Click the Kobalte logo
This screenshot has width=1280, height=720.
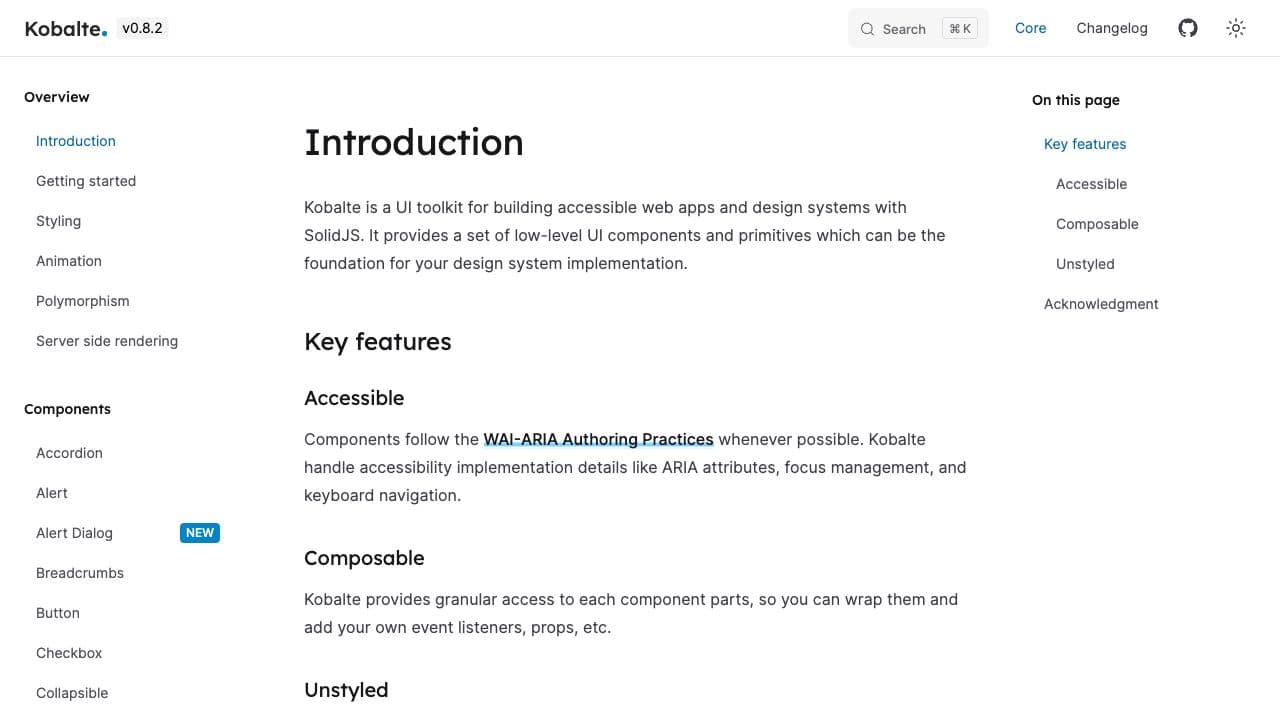(65, 29)
